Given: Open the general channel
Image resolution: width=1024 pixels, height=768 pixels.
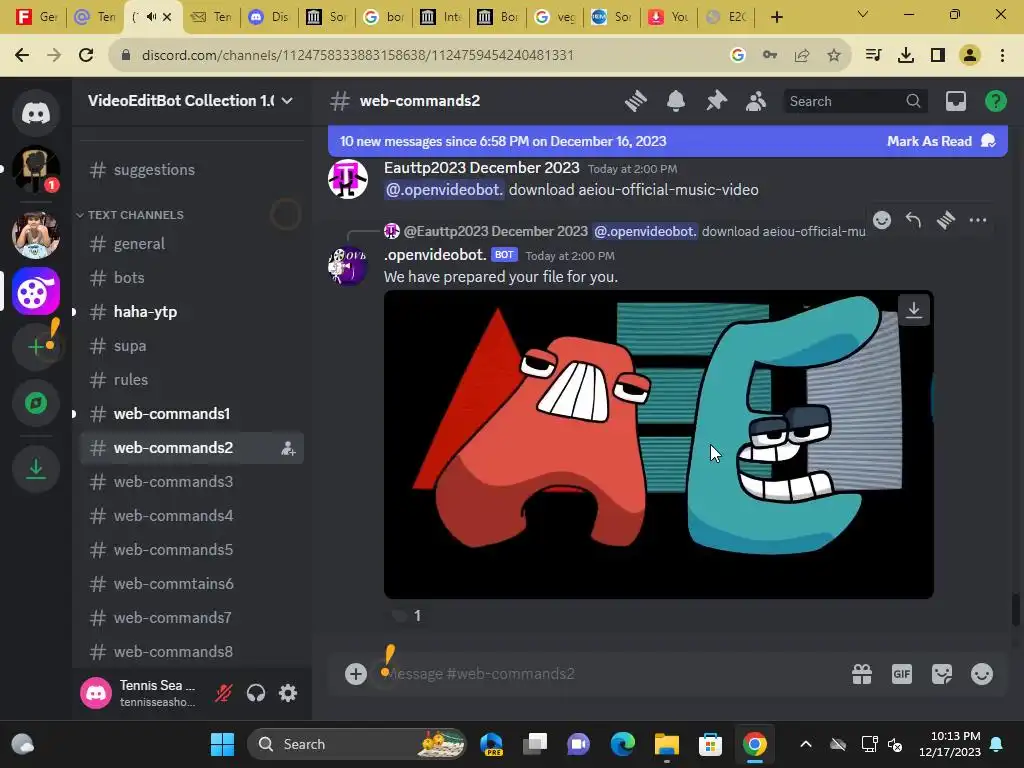Looking at the screenshot, I should click(191, 244).
